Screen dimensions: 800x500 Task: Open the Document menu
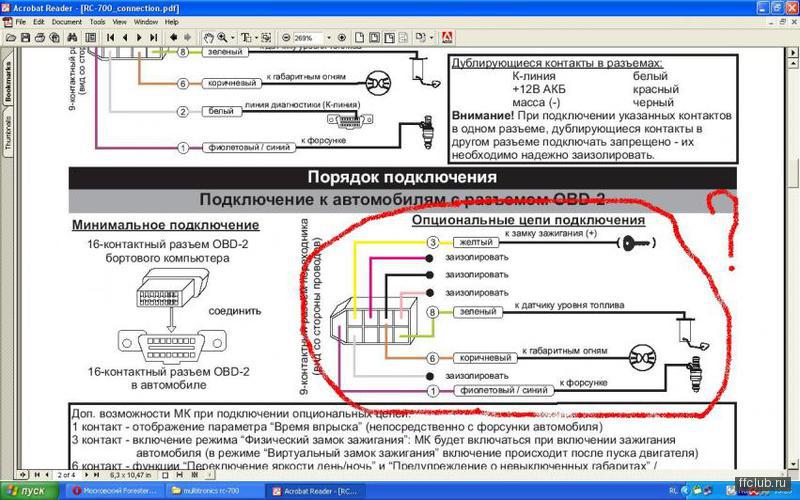tap(67, 22)
